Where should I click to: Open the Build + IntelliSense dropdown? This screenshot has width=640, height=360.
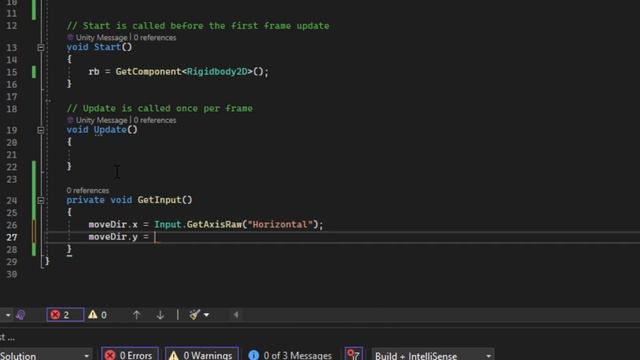point(433,355)
